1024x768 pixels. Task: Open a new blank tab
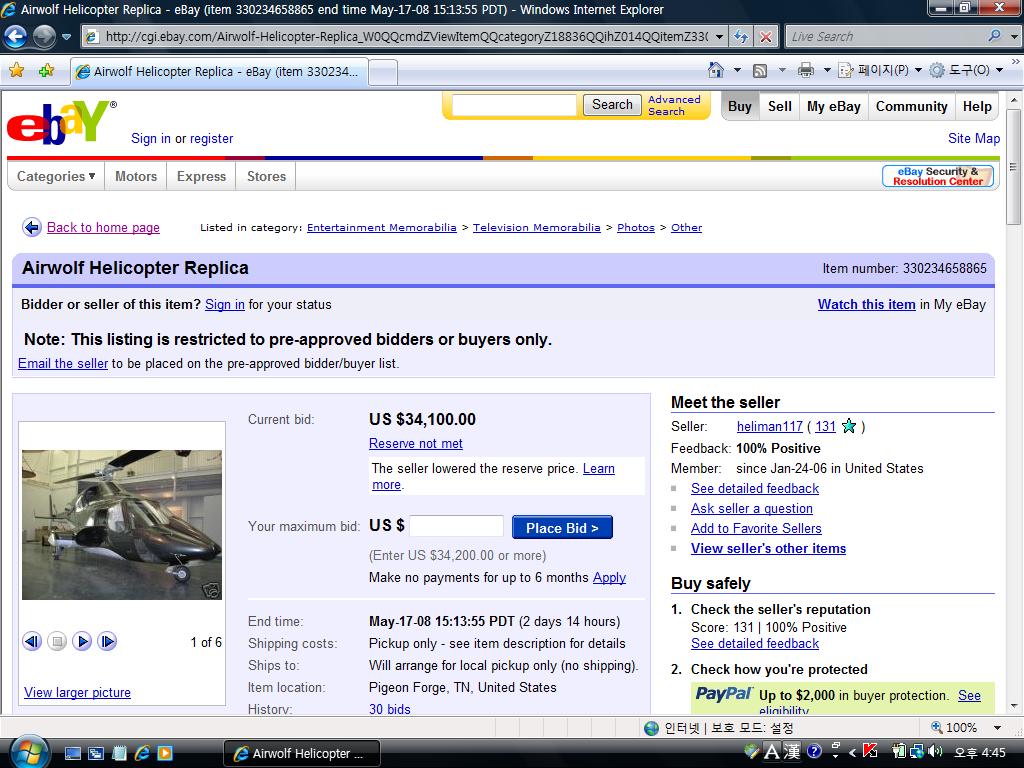[383, 72]
